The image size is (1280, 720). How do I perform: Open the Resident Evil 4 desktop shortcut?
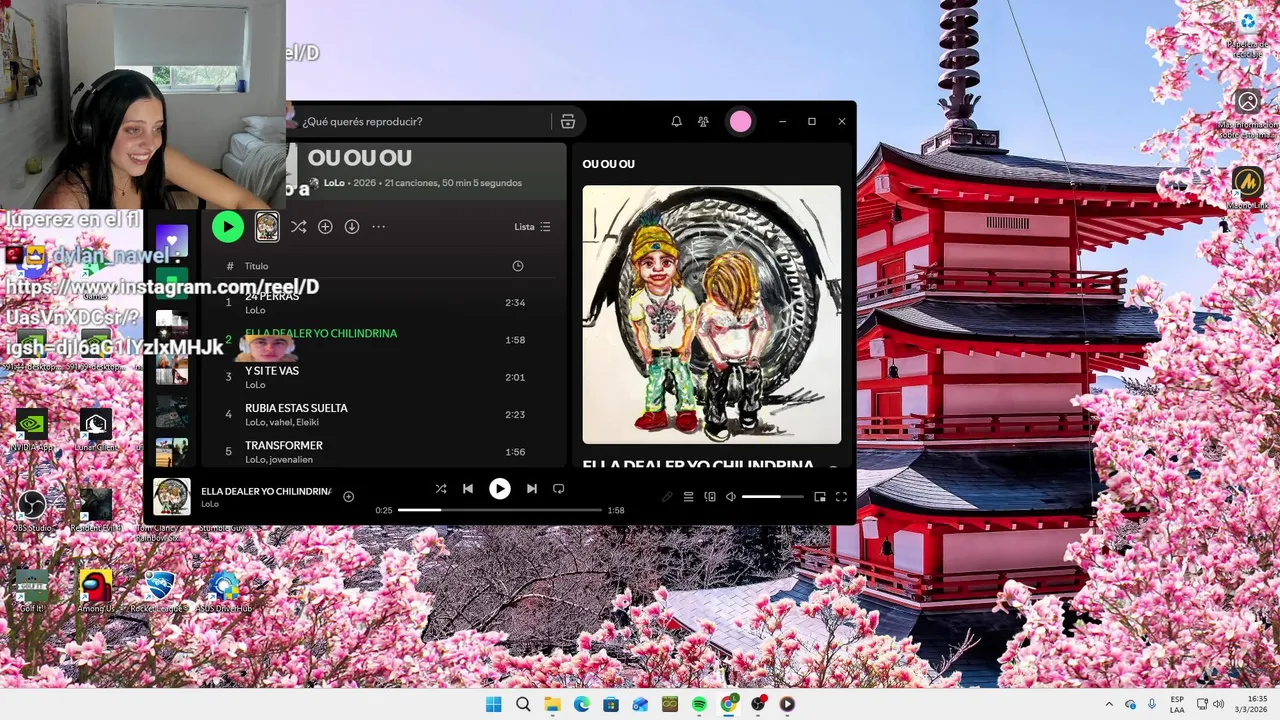point(95,510)
